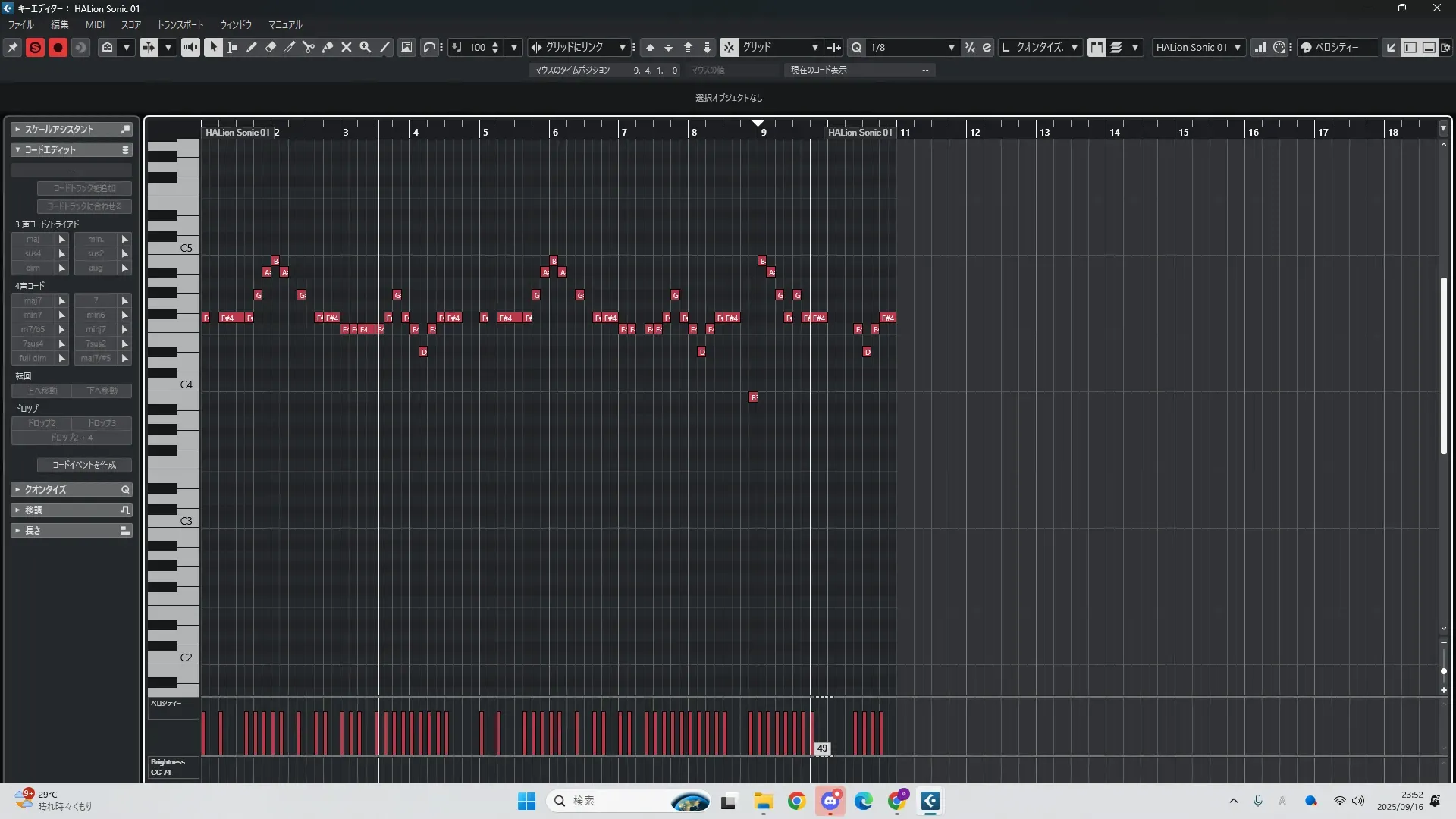Open Google Chrome from the taskbar
Image resolution: width=1456 pixels, height=819 pixels.
click(796, 801)
